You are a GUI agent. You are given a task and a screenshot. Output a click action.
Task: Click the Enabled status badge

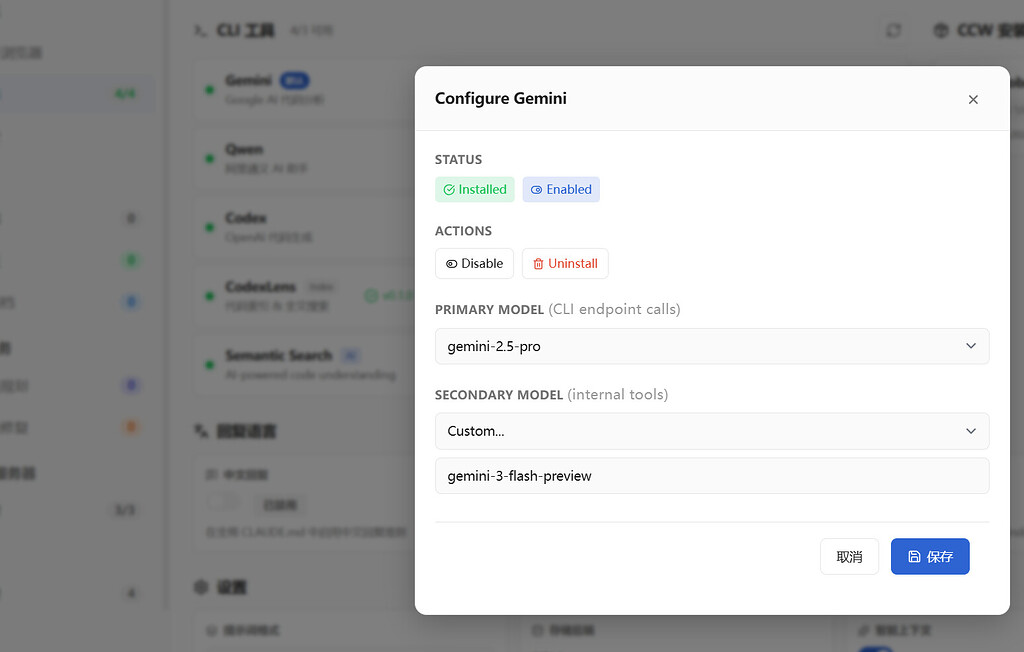tap(561, 189)
